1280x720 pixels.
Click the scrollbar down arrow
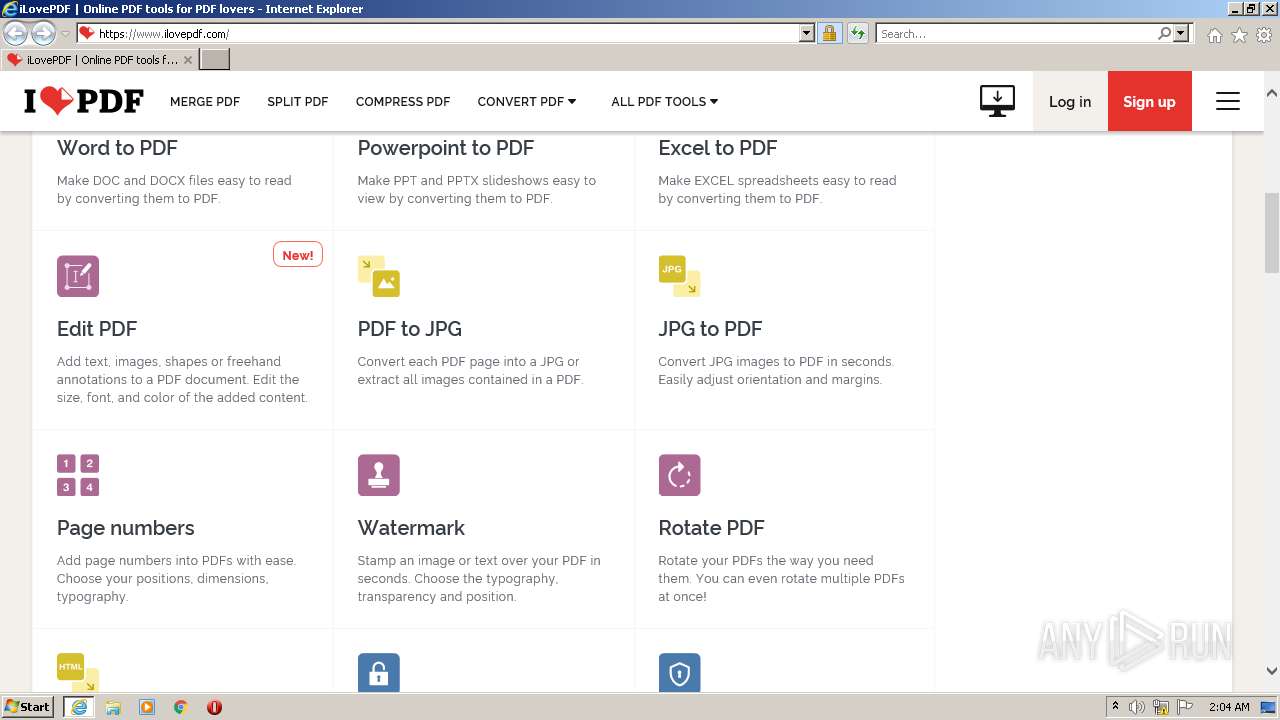point(1272,671)
